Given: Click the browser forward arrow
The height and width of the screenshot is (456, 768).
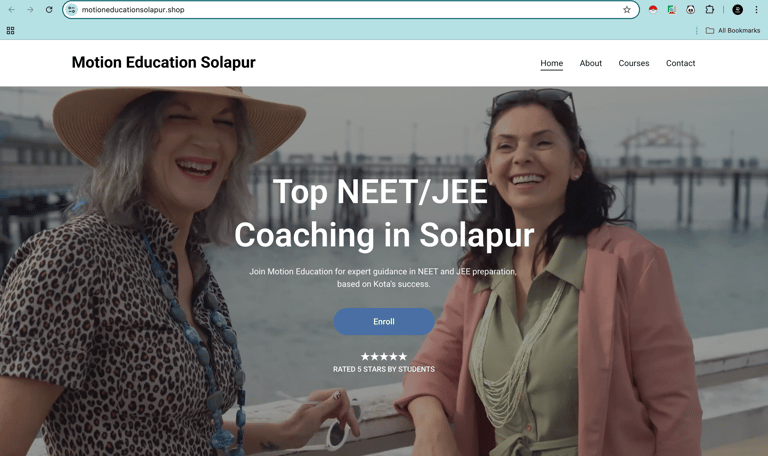Looking at the screenshot, I should (x=30, y=9).
